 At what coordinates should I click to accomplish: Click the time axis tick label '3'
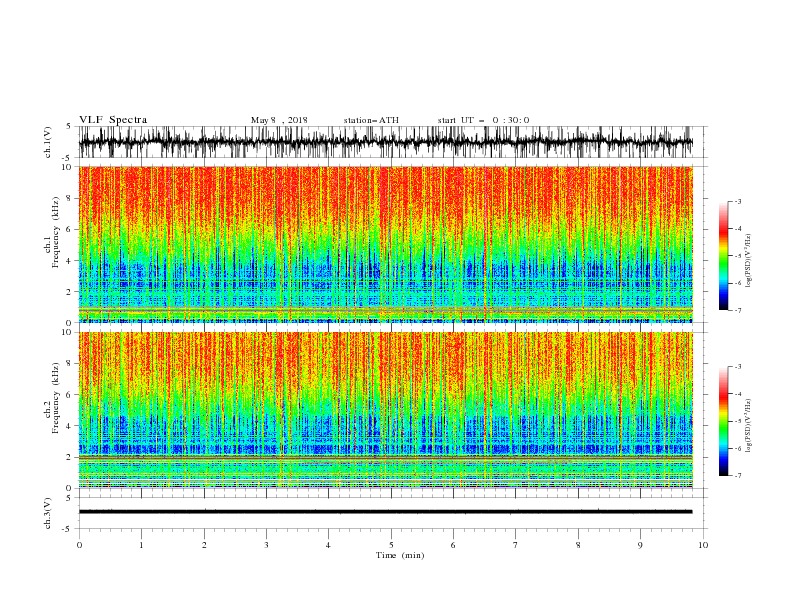click(266, 545)
